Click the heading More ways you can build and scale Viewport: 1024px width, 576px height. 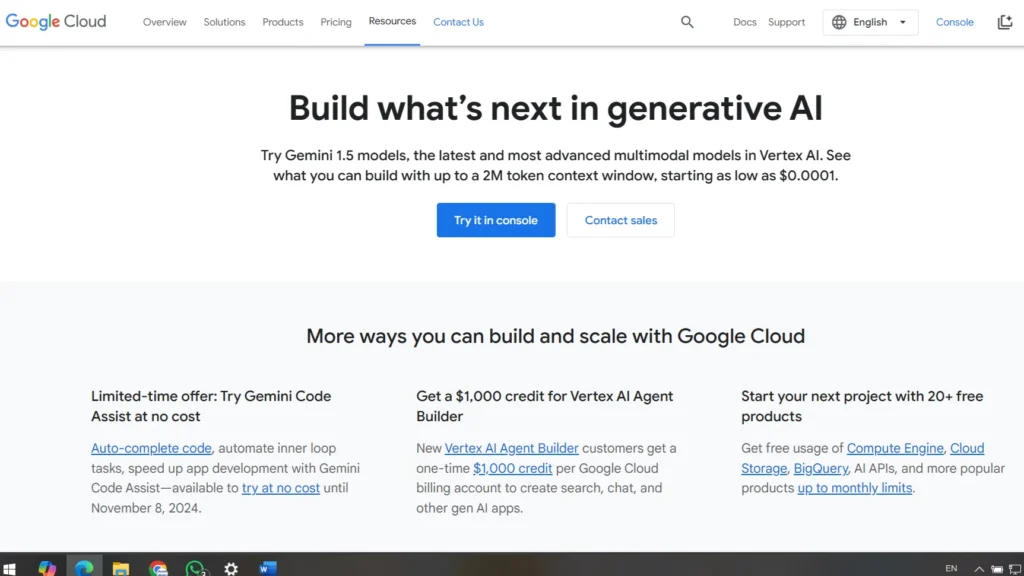coord(556,336)
